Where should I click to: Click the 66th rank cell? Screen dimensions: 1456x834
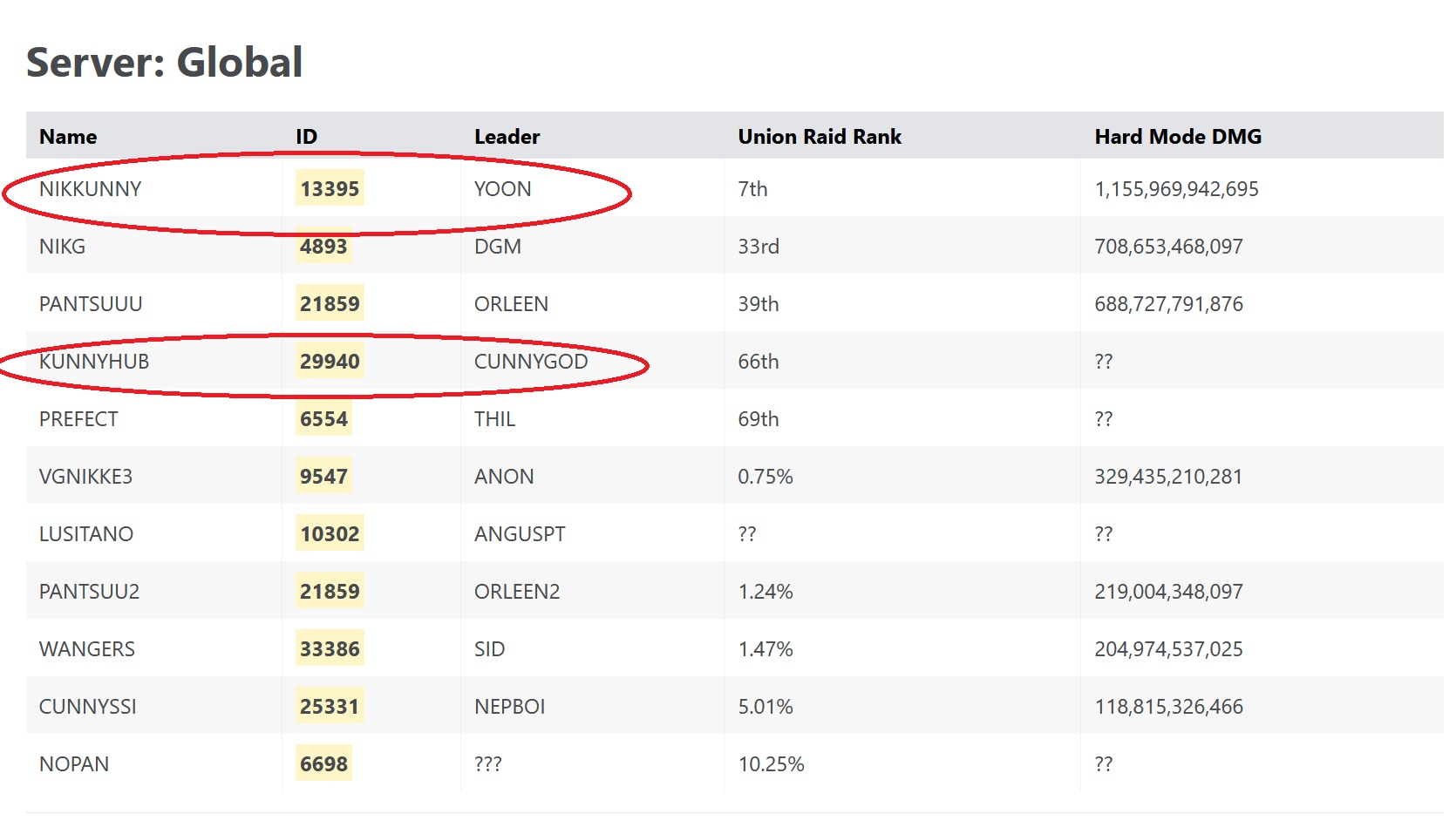759,362
